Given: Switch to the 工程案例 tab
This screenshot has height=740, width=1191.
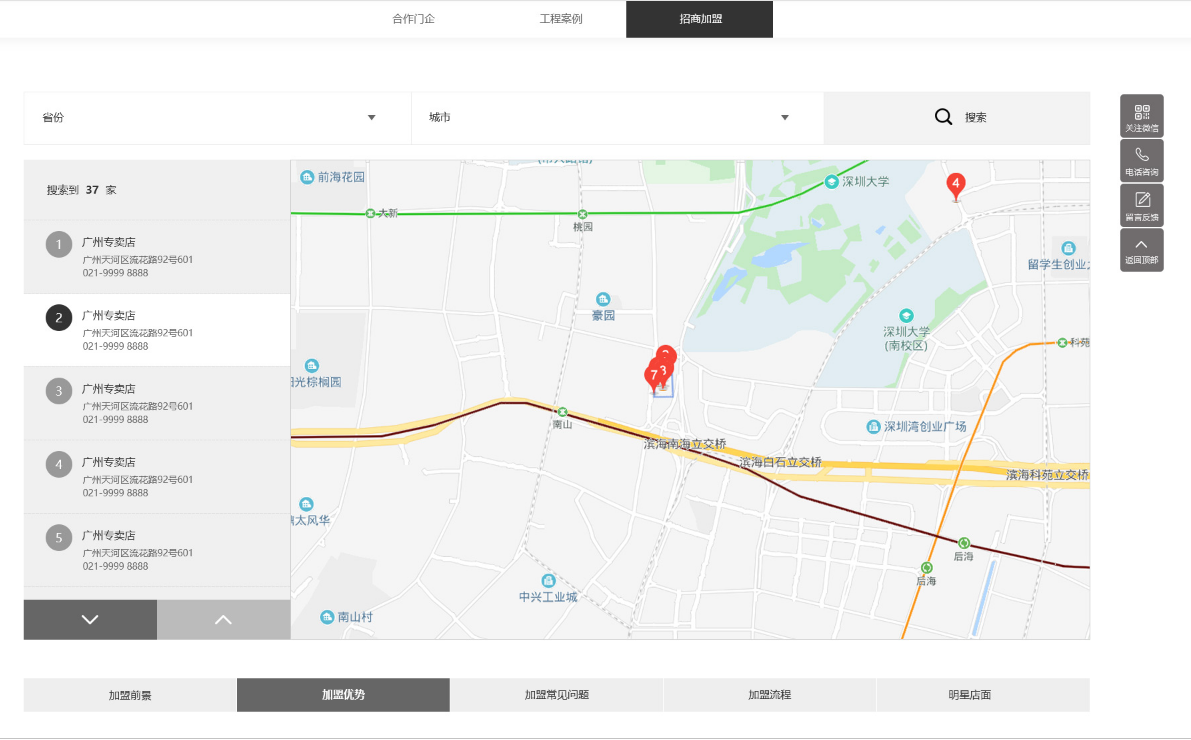Looking at the screenshot, I should (561, 18).
